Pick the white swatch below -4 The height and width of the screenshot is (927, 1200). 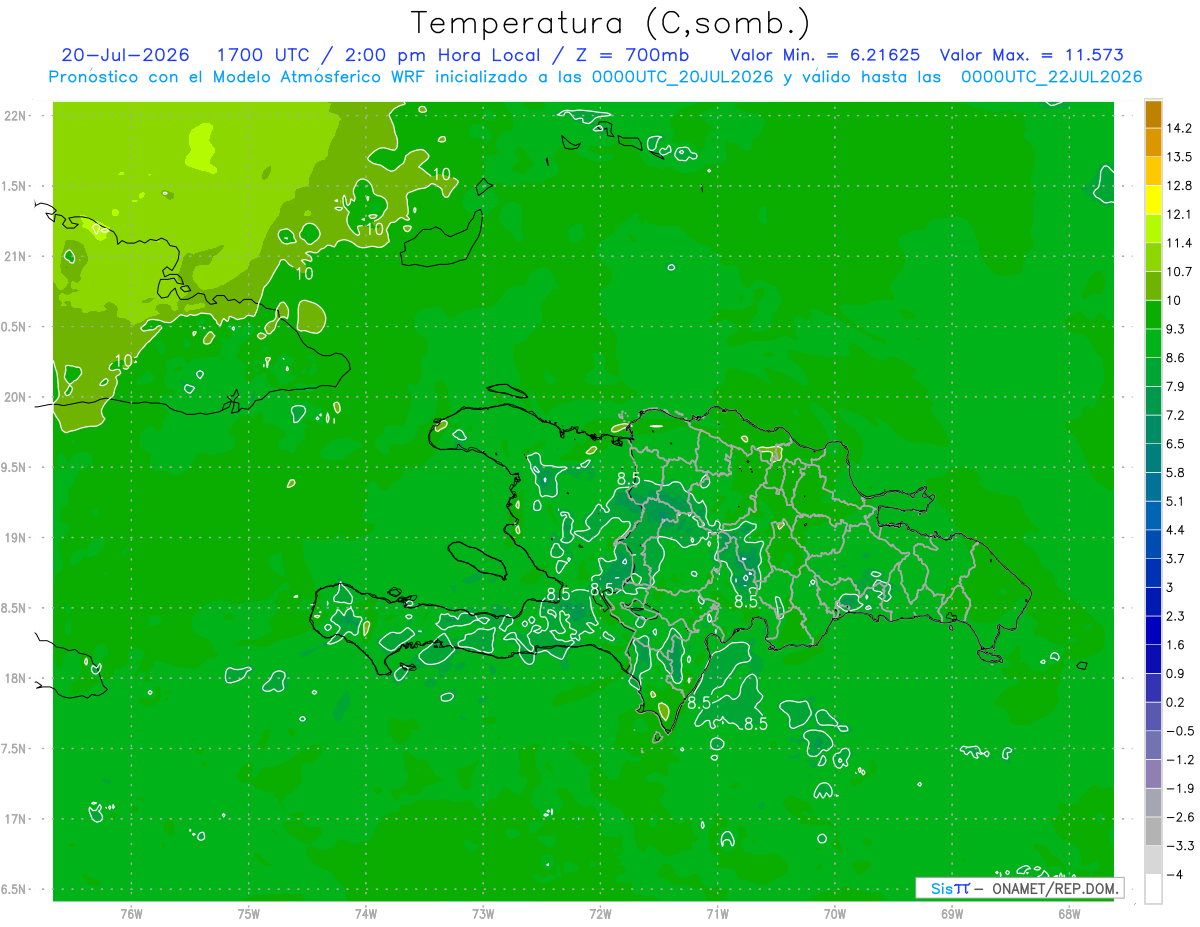tap(1153, 889)
